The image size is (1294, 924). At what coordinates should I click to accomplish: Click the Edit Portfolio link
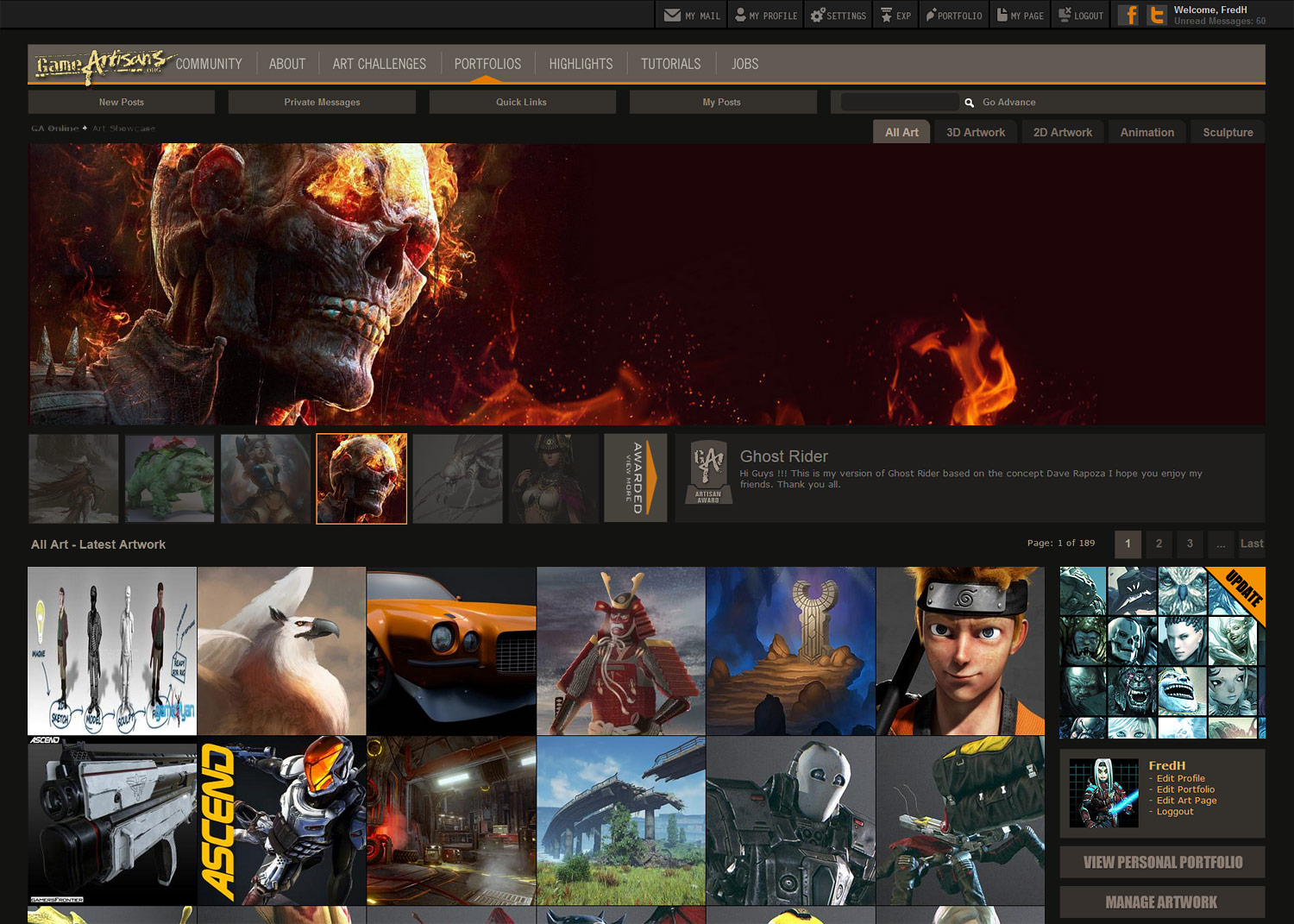point(1185,789)
